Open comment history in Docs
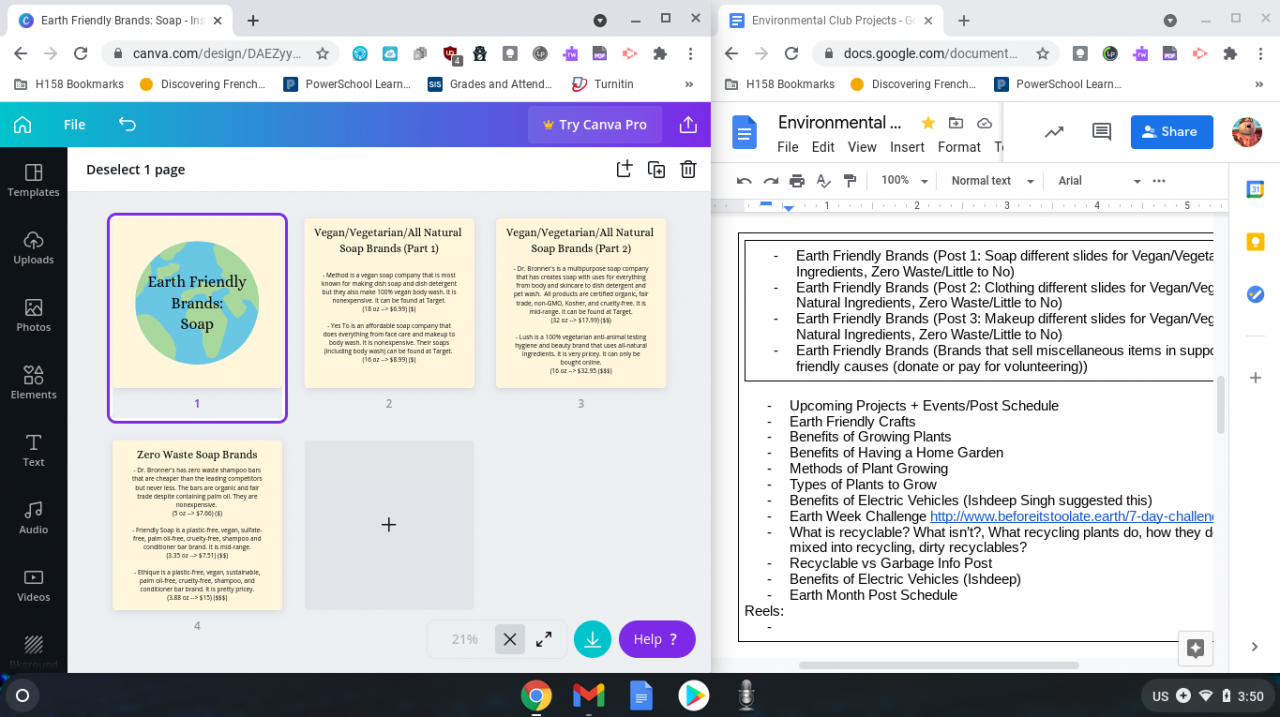The width and height of the screenshot is (1280, 717). pyautogui.click(x=1102, y=131)
